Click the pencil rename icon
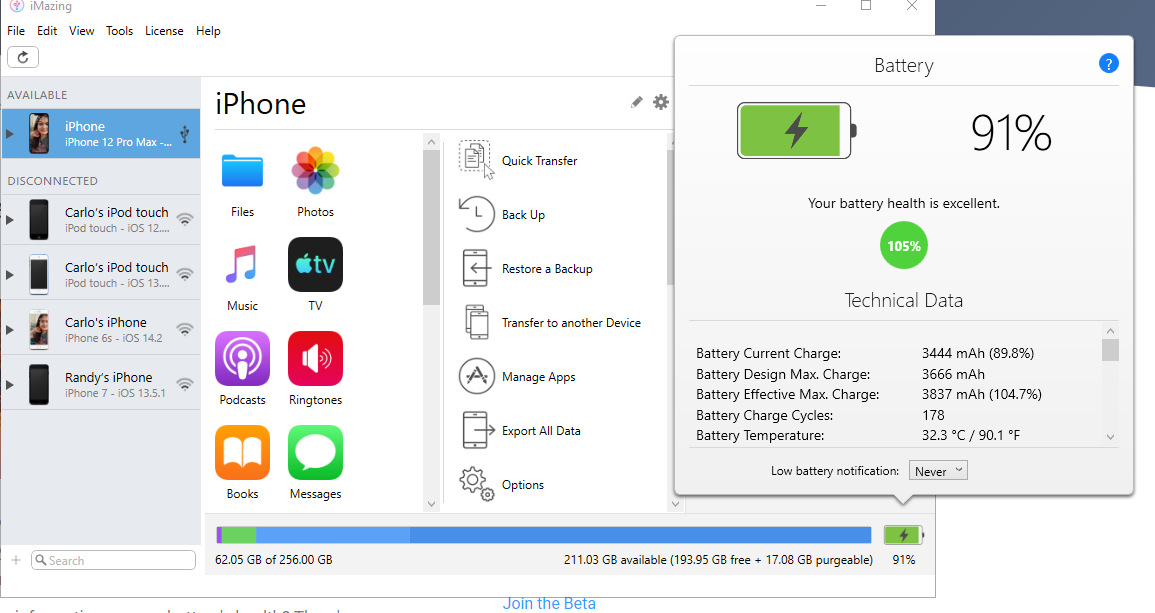The image size is (1155, 613). point(636,102)
